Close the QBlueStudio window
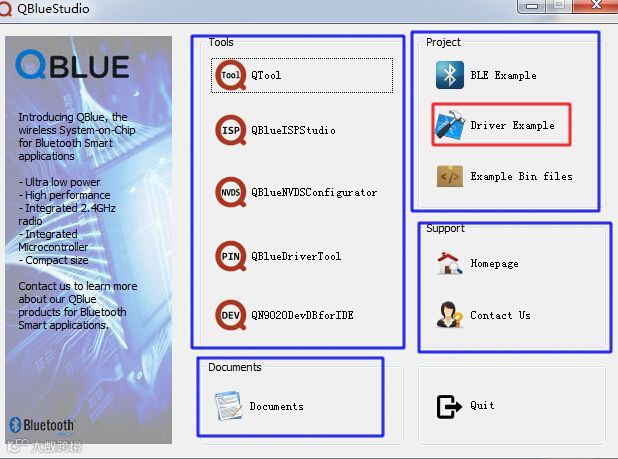Viewport: 618px width, 459px height. point(595,6)
